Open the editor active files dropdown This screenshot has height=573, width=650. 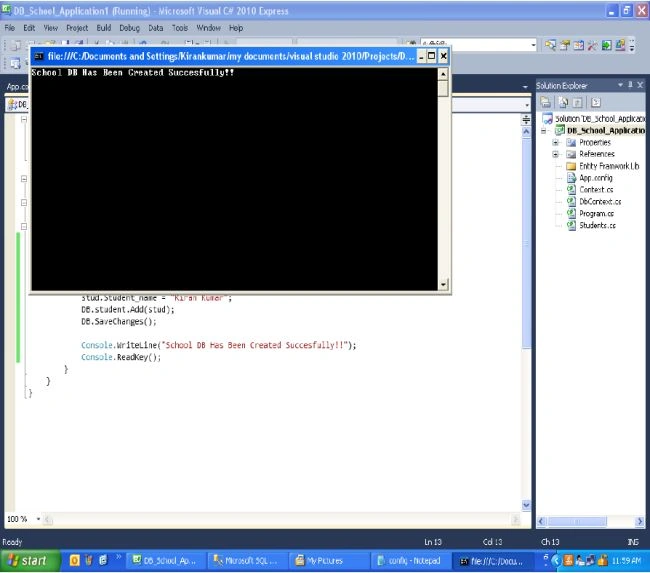pyautogui.click(x=525, y=87)
